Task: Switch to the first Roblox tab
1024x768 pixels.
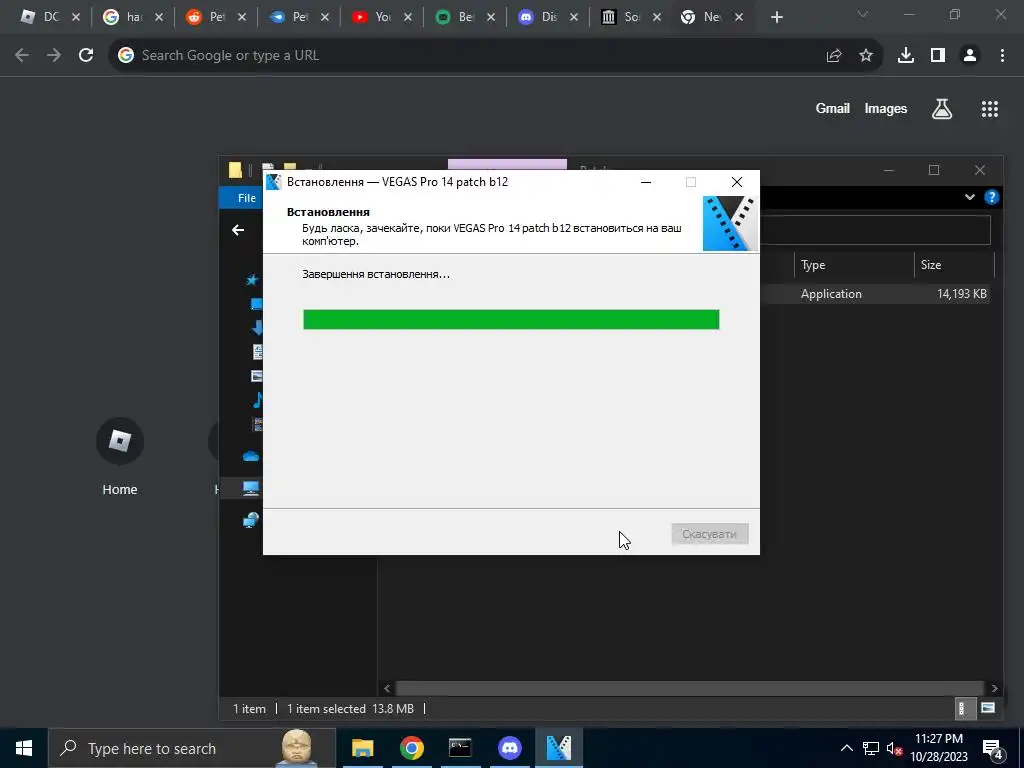Action: 50,17
